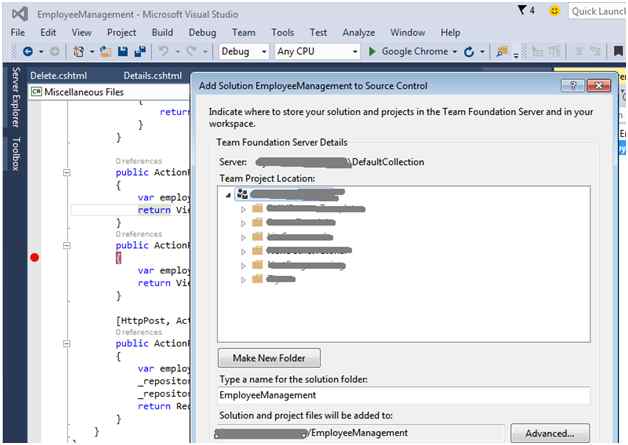Open the New Project dropdown arrow
Image resolution: width=628 pixels, height=445 pixels.
(92, 52)
